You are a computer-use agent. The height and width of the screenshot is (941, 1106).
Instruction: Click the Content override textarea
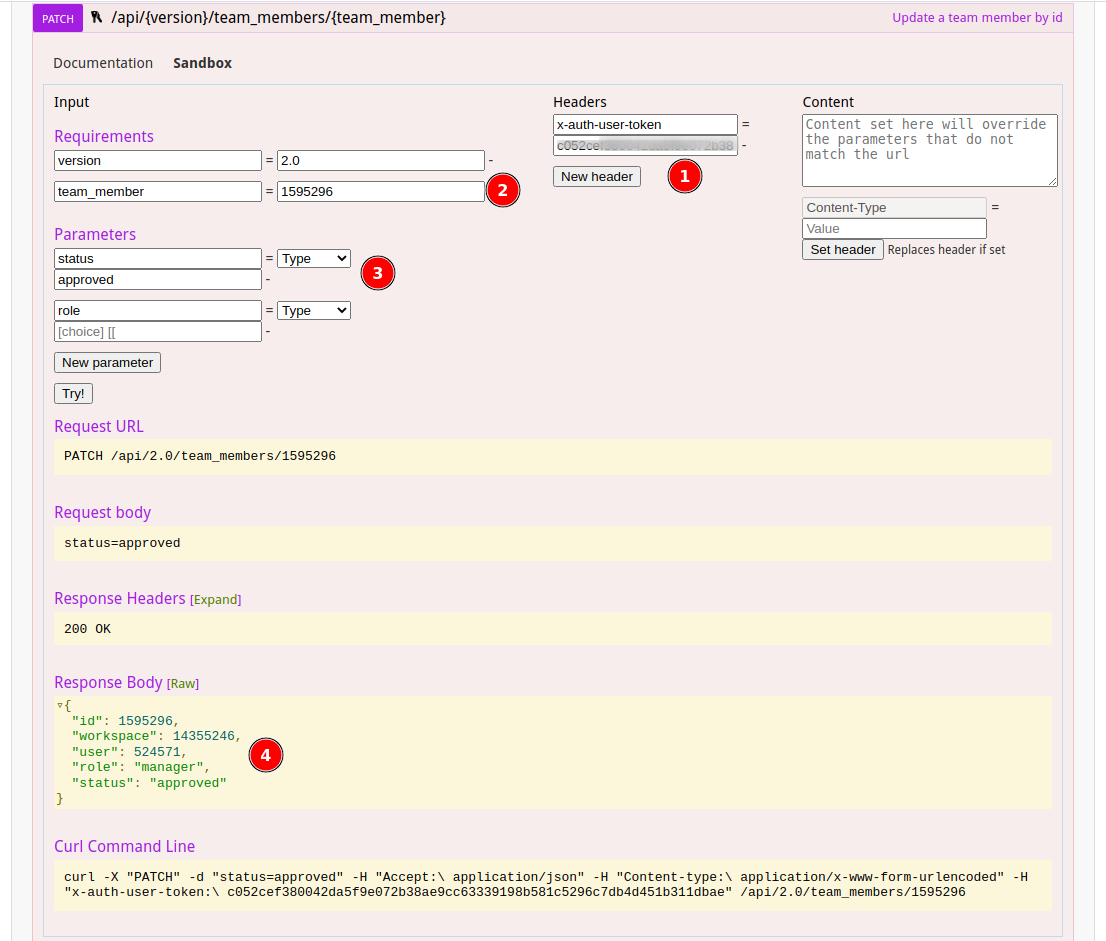[930, 150]
